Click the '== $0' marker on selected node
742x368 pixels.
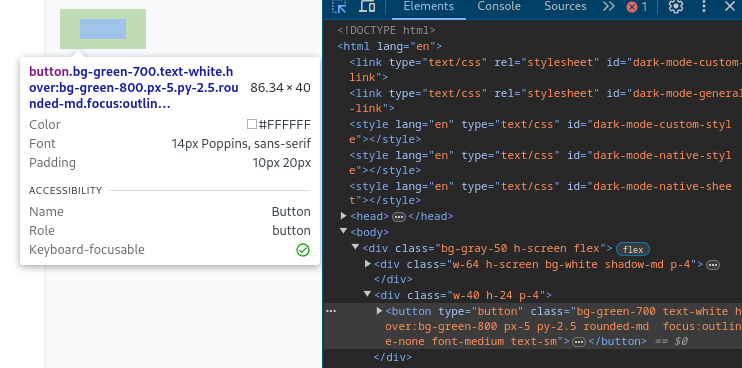click(671, 342)
